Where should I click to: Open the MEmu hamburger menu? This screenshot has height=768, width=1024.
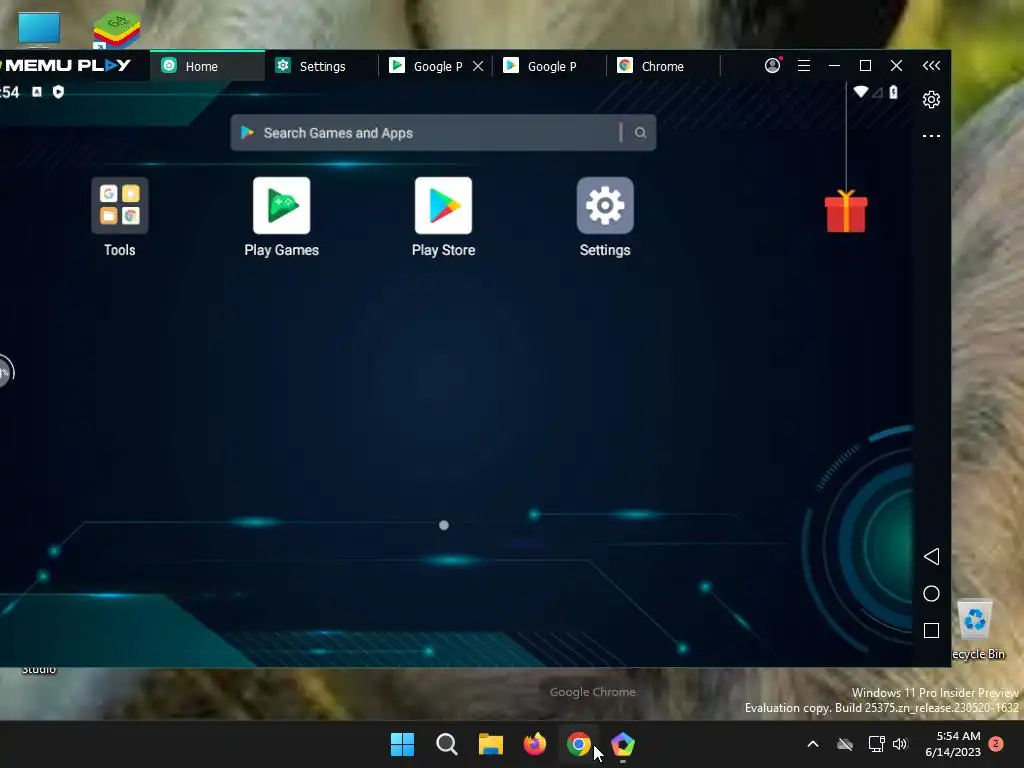pyautogui.click(x=804, y=65)
